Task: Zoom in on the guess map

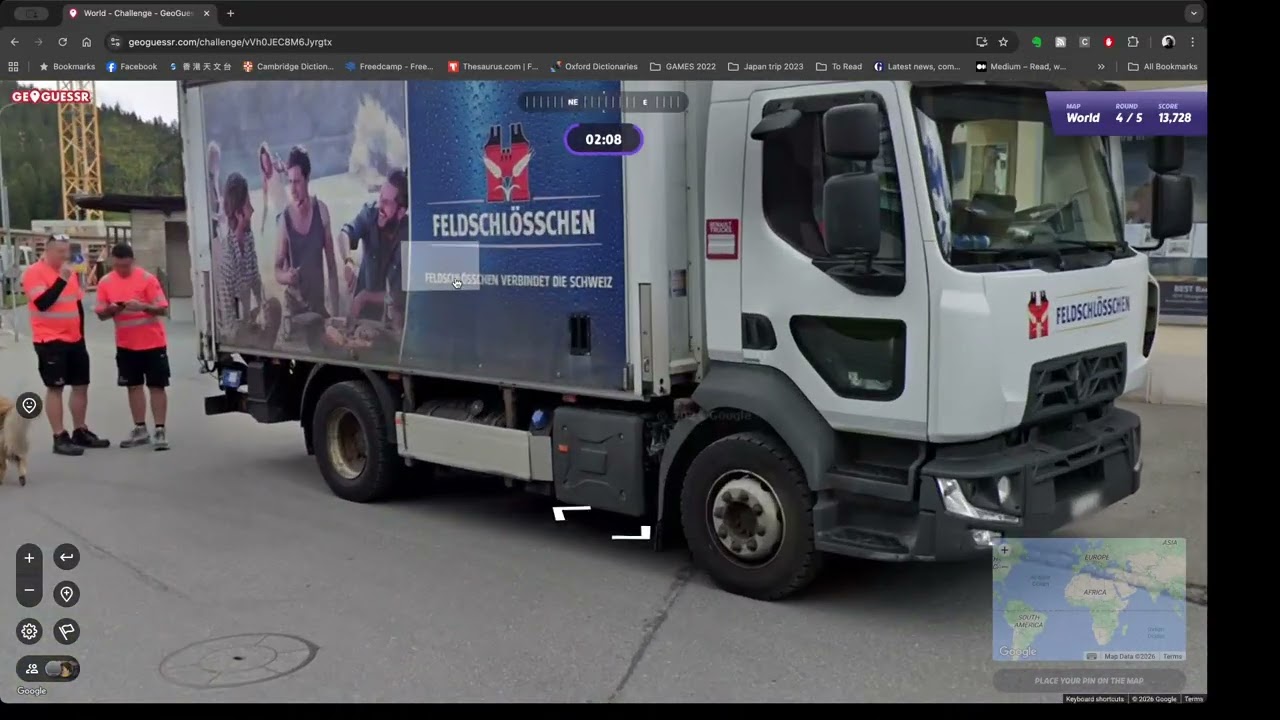Action: (x=1004, y=550)
